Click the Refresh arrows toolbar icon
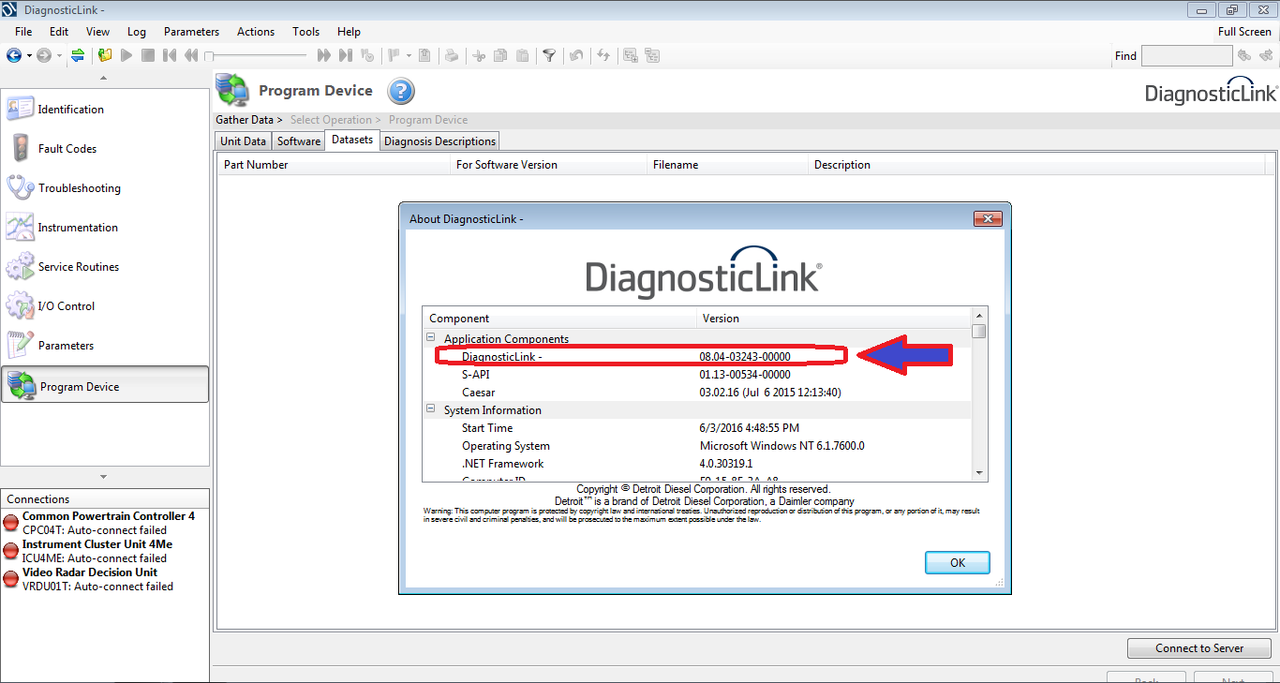This screenshot has width=1280, height=683. (x=603, y=56)
